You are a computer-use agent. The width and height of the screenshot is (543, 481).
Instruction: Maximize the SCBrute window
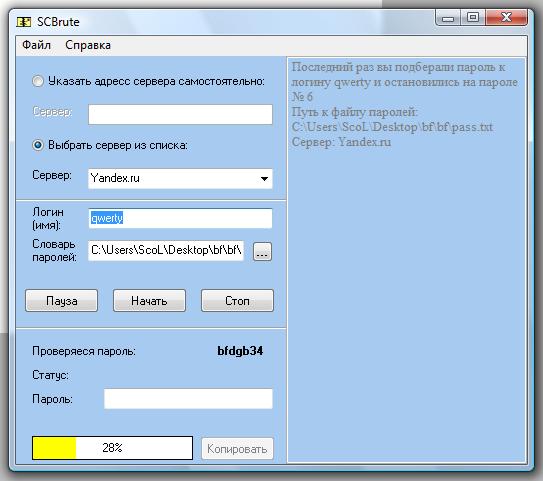[x=472, y=17]
